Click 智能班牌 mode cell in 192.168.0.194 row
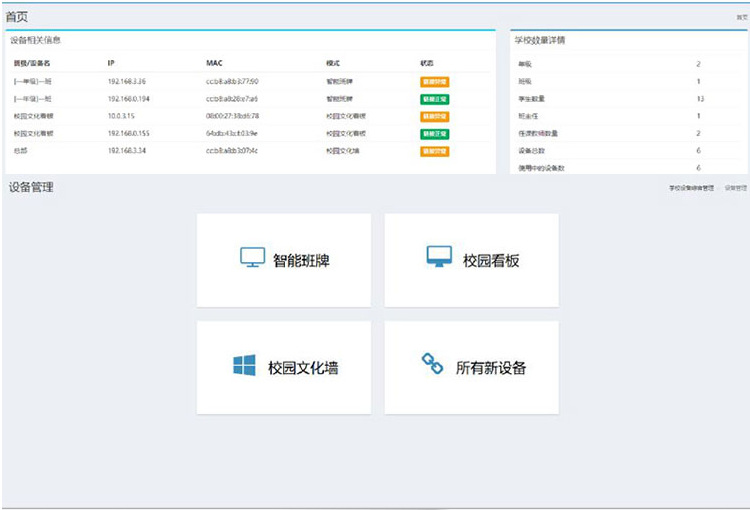Screen dimensions: 750x510 (x=340, y=99)
